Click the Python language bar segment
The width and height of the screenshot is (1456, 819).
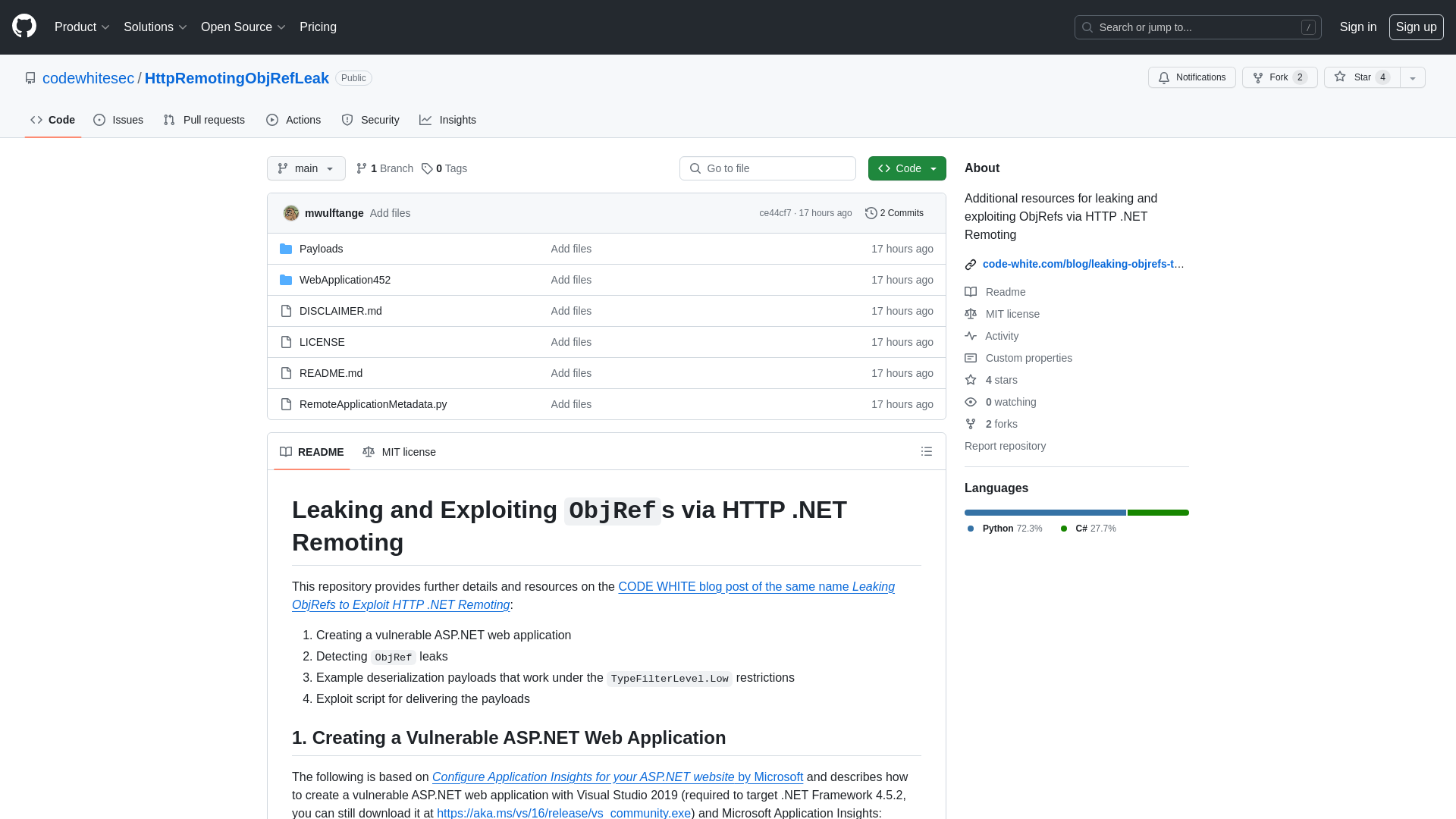coord(1045,512)
